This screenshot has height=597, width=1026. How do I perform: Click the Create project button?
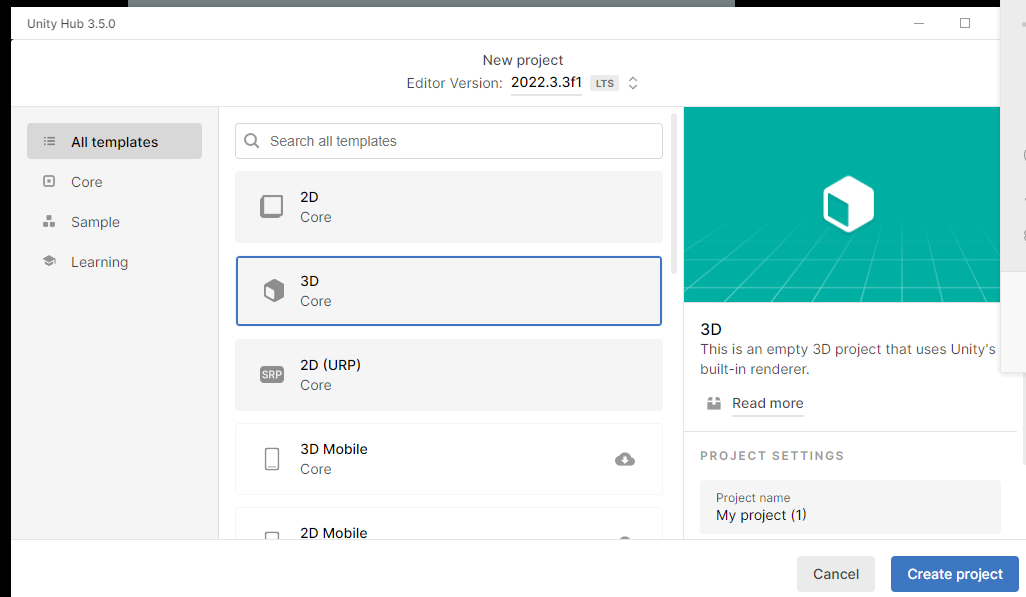click(x=955, y=574)
